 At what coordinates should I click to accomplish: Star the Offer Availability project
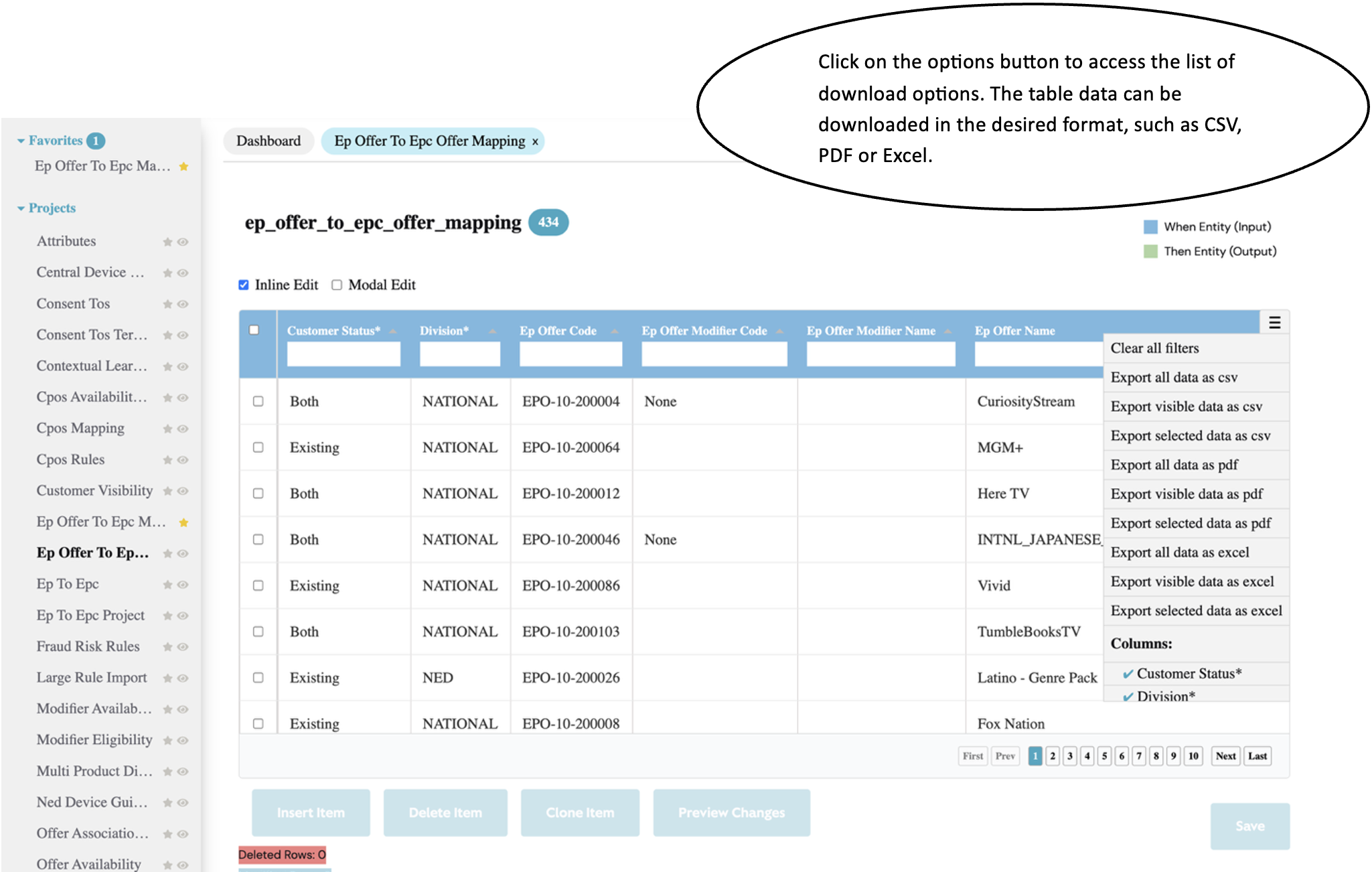coord(167,865)
